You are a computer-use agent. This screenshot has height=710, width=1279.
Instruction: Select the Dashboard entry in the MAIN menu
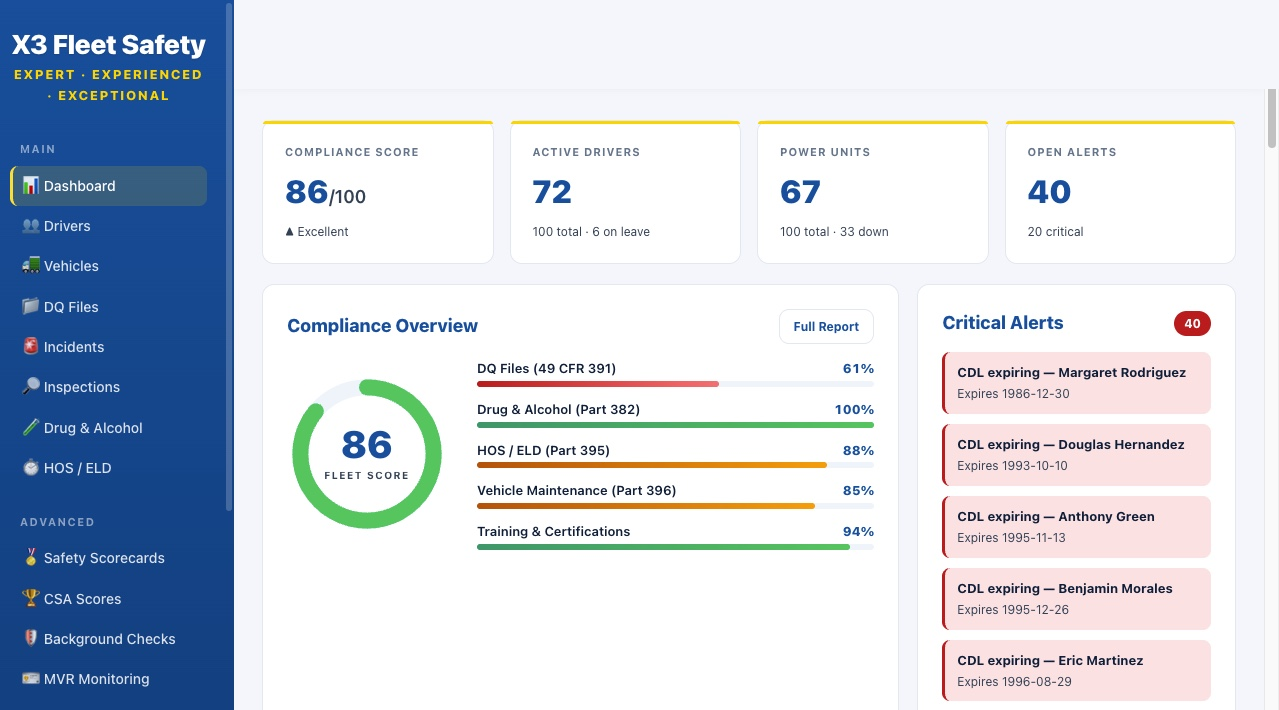click(80, 186)
